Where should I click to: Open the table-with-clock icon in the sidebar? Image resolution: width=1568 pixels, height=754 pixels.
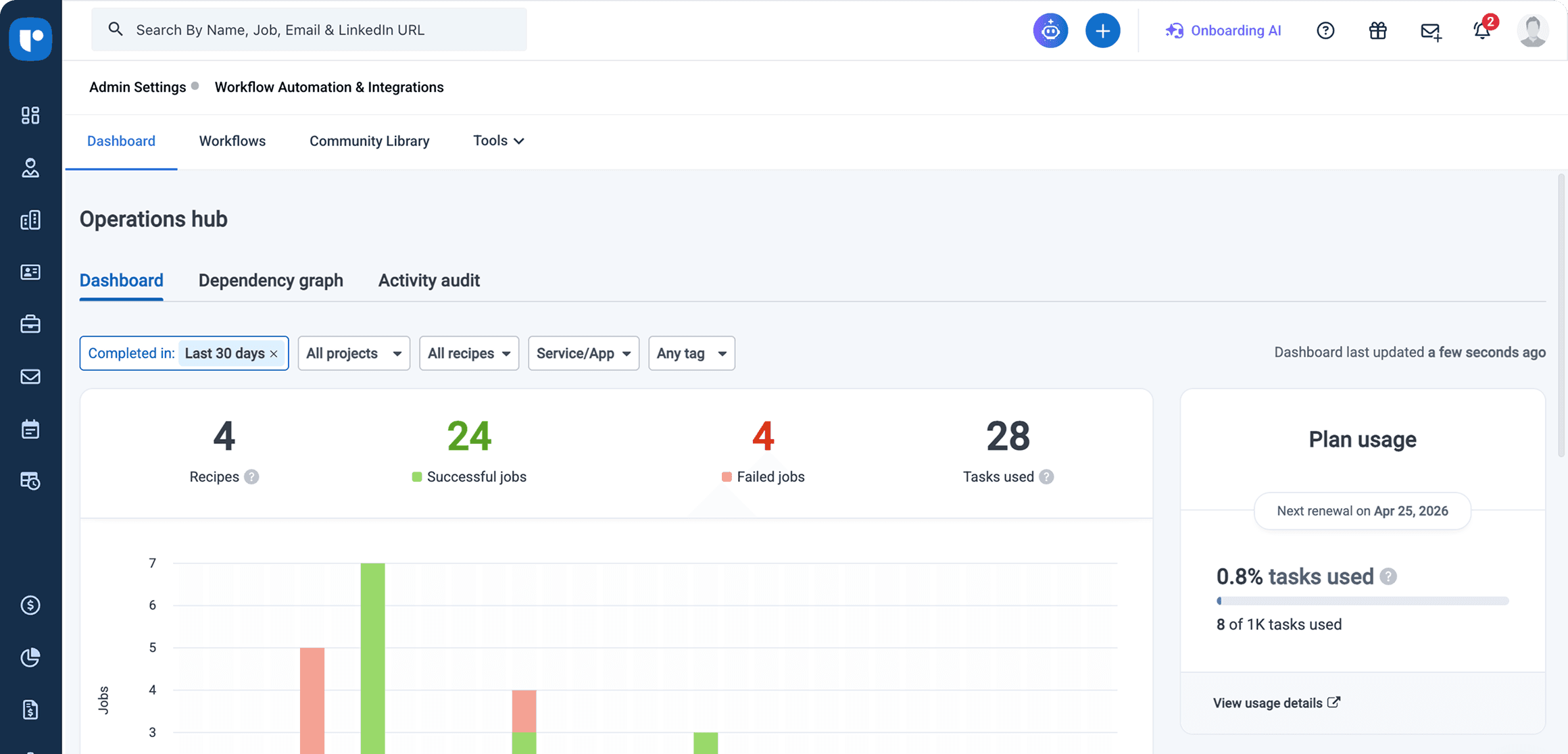point(30,481)
